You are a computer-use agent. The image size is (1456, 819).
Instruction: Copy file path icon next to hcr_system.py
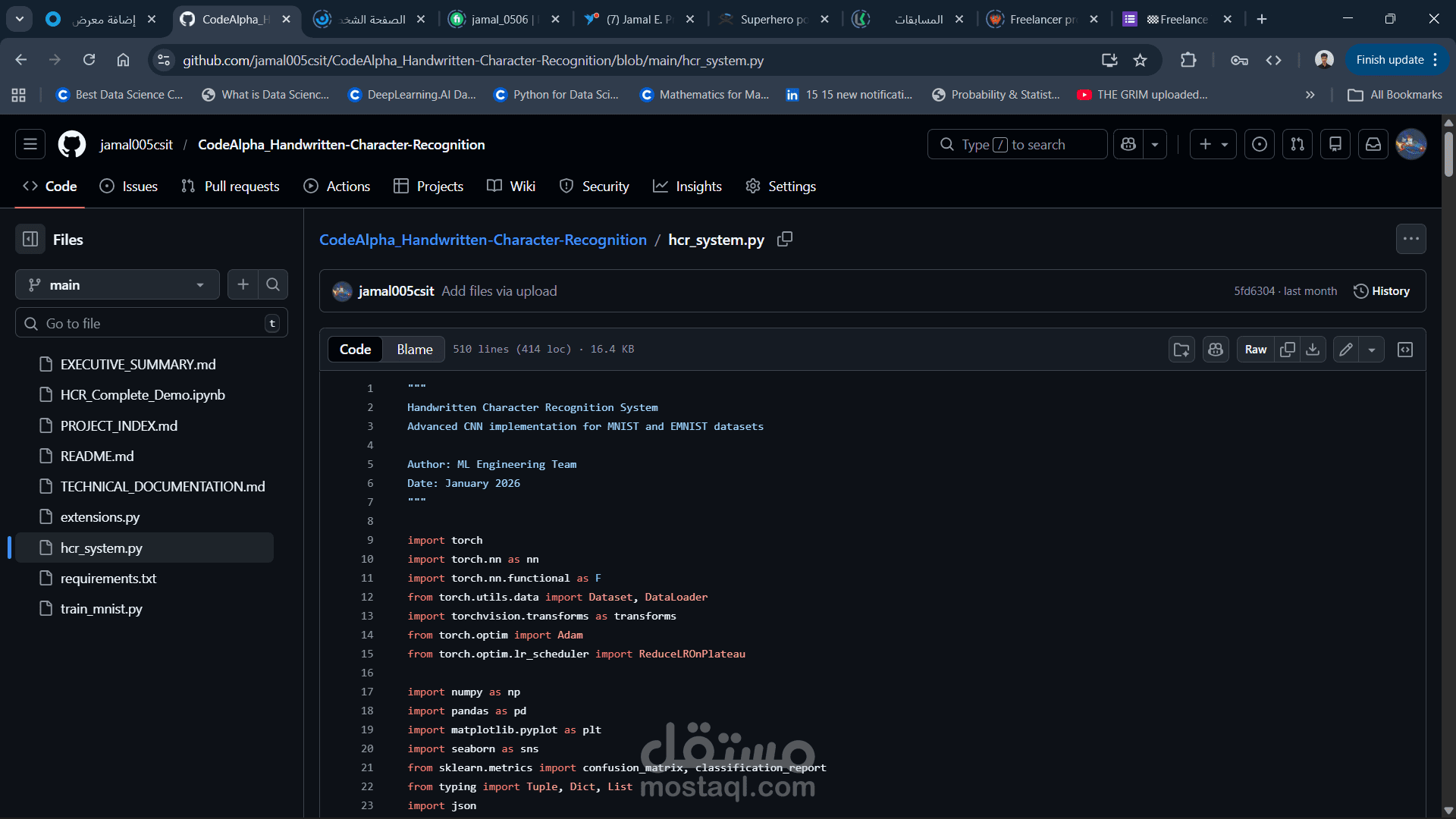coord(785,240)
